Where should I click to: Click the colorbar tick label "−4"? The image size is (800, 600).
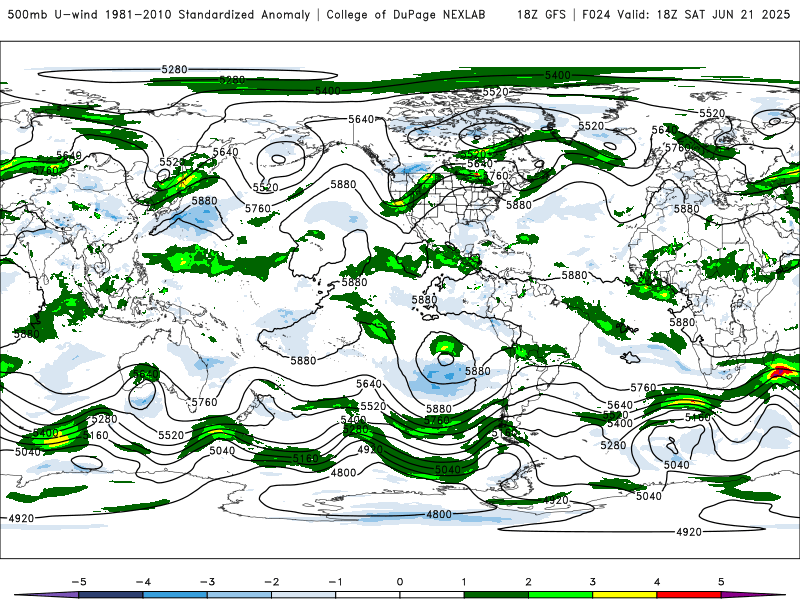[x=143, y=582]
